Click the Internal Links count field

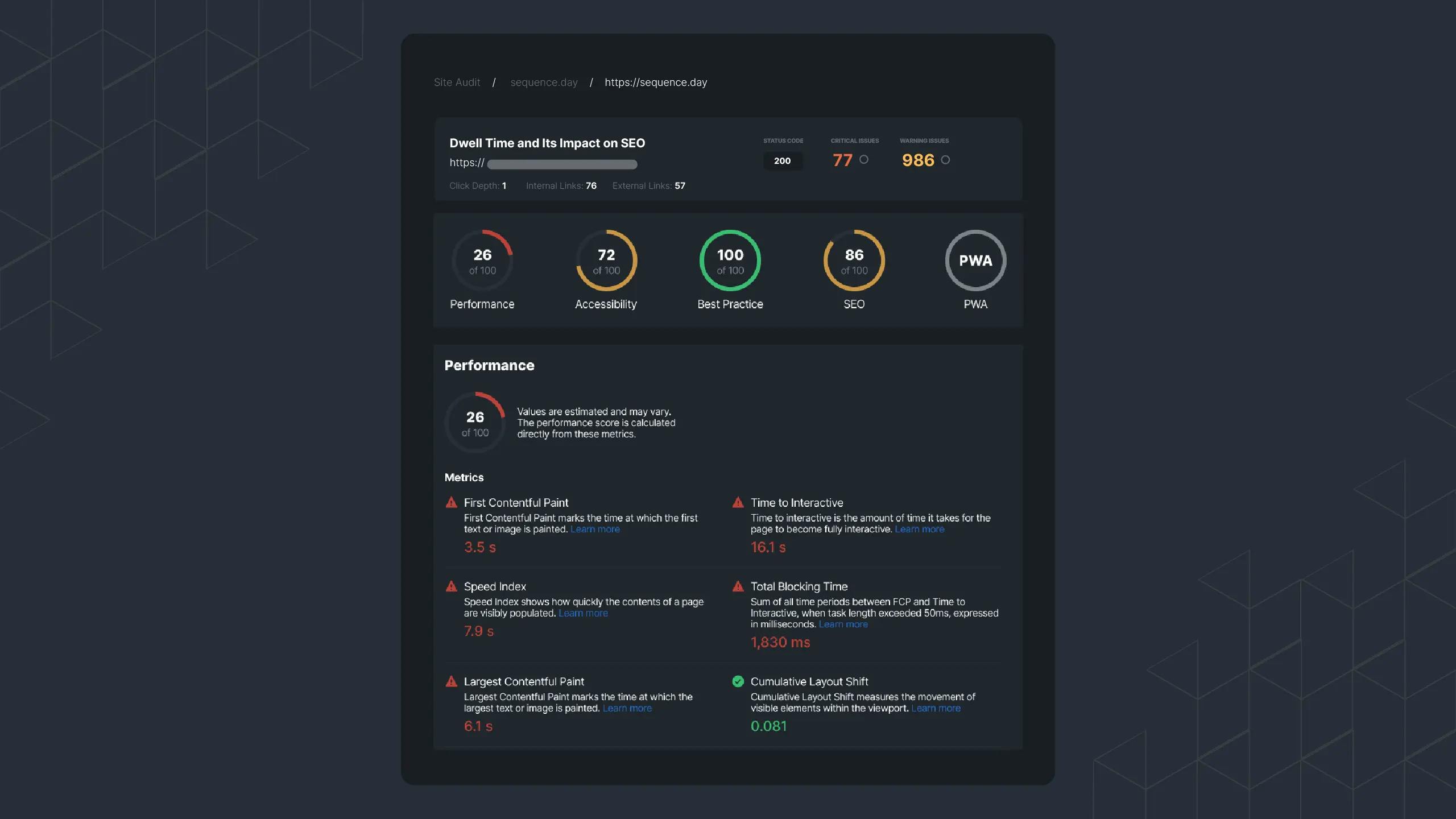tap(591, 185)
